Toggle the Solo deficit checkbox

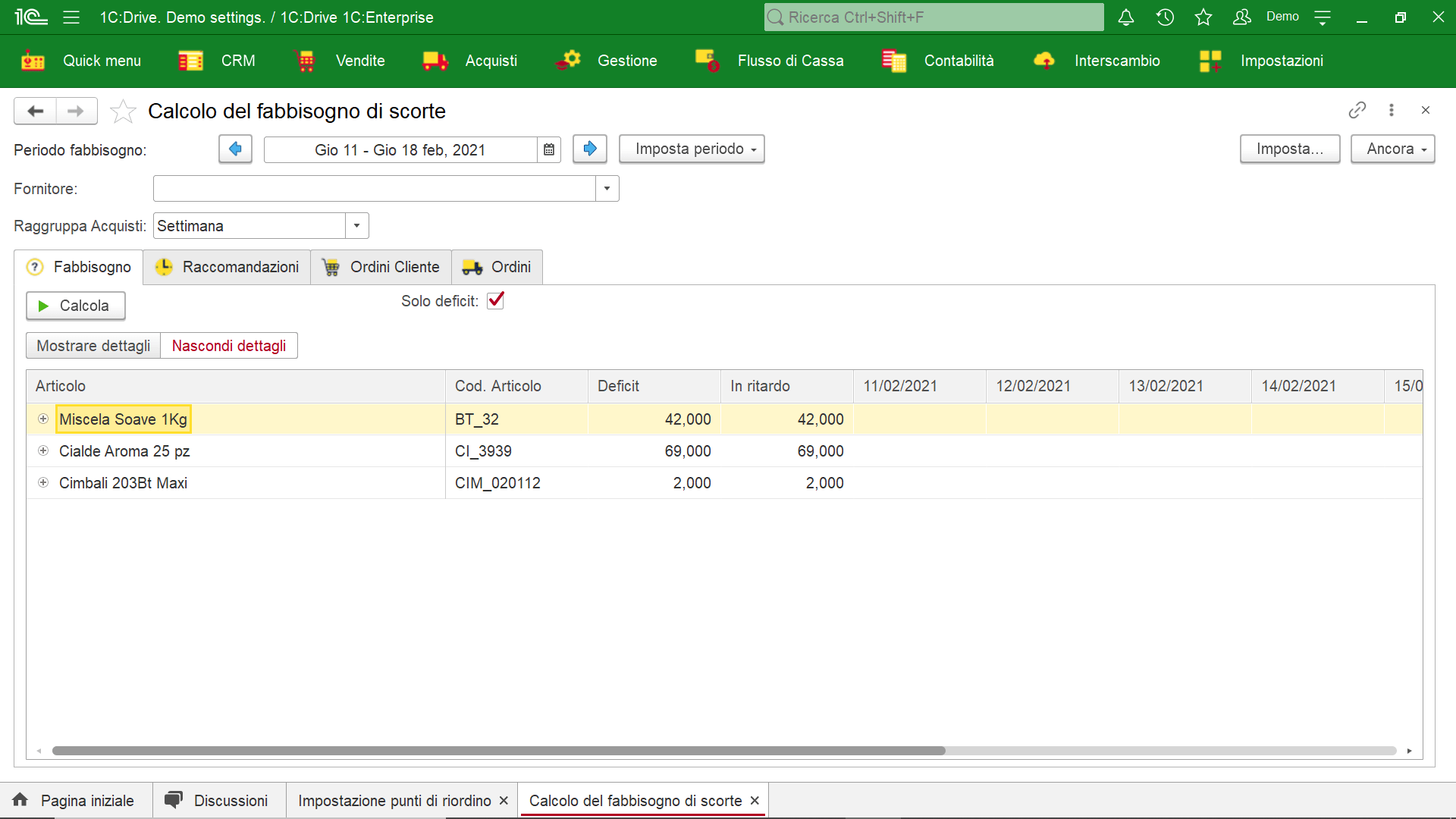496,300
